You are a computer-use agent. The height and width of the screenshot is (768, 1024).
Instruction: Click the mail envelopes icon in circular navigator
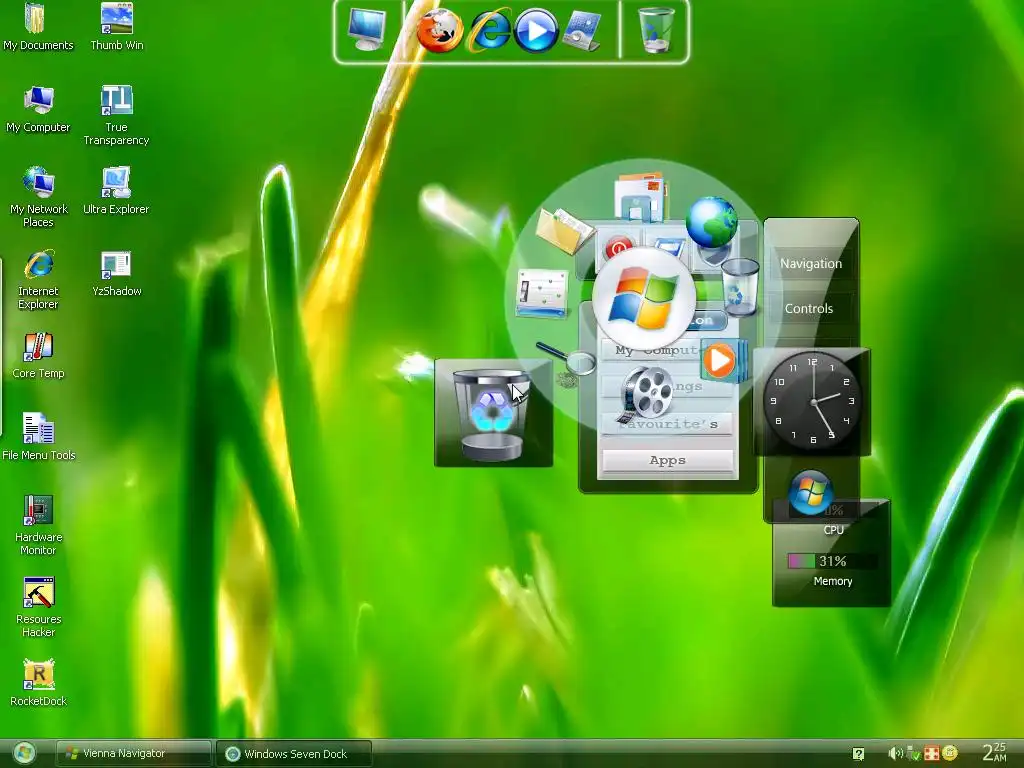click(640, 196)
